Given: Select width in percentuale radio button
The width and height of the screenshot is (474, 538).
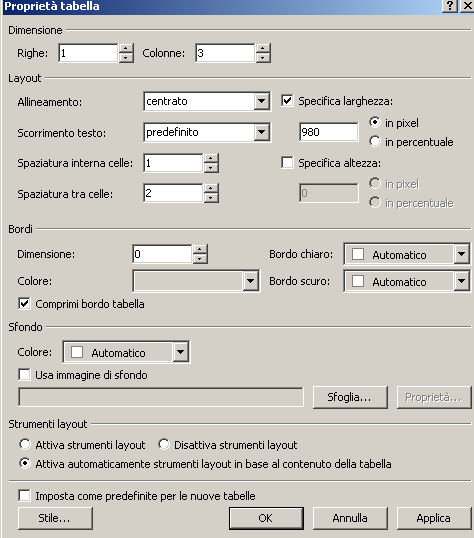Looking at the screenshot, I should (374, 141).
